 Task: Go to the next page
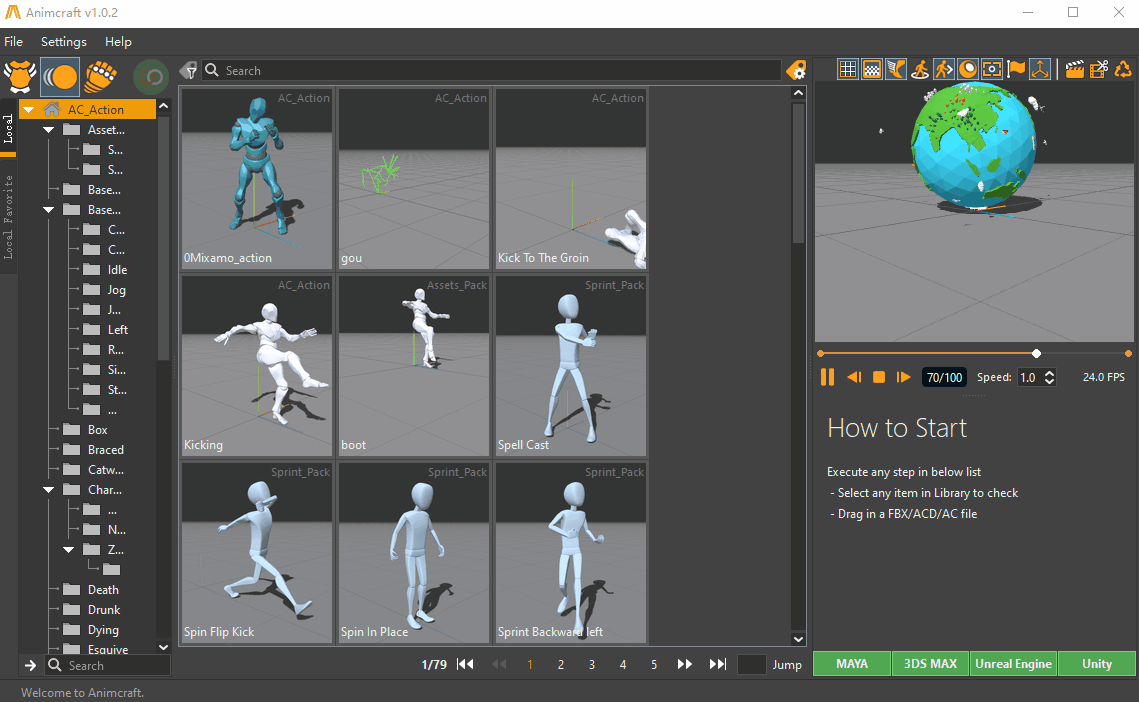tap(684, 664)
